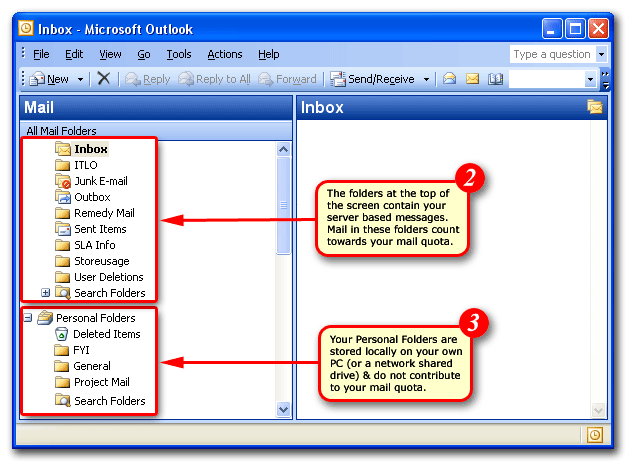Screen dimensions: 627x462
Task: Click the New button
Action: (x=50, y=79)
